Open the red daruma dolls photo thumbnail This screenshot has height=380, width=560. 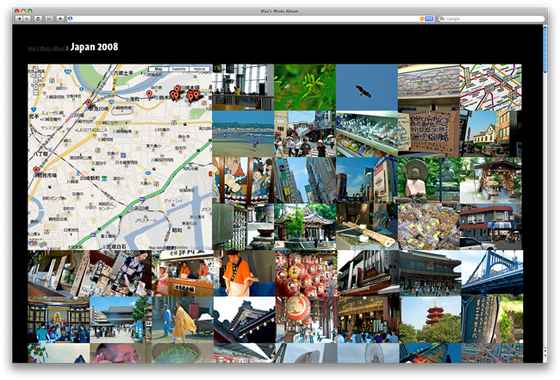(306, 273)
